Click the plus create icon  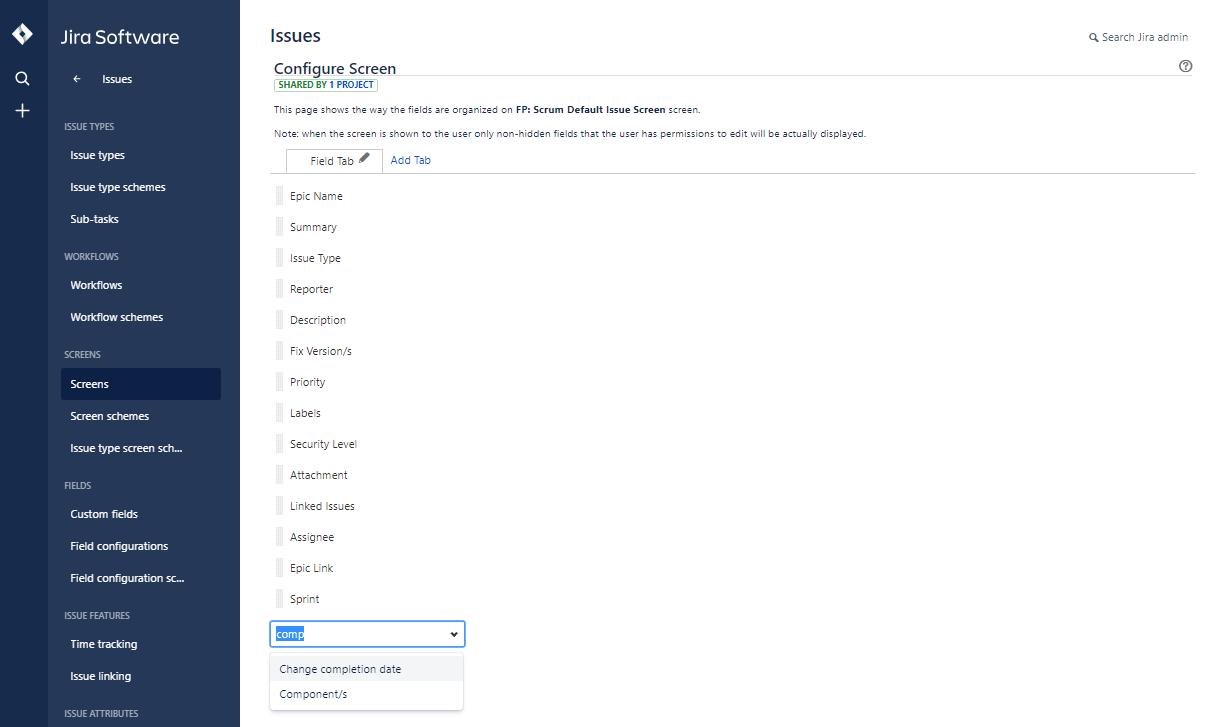22,110
